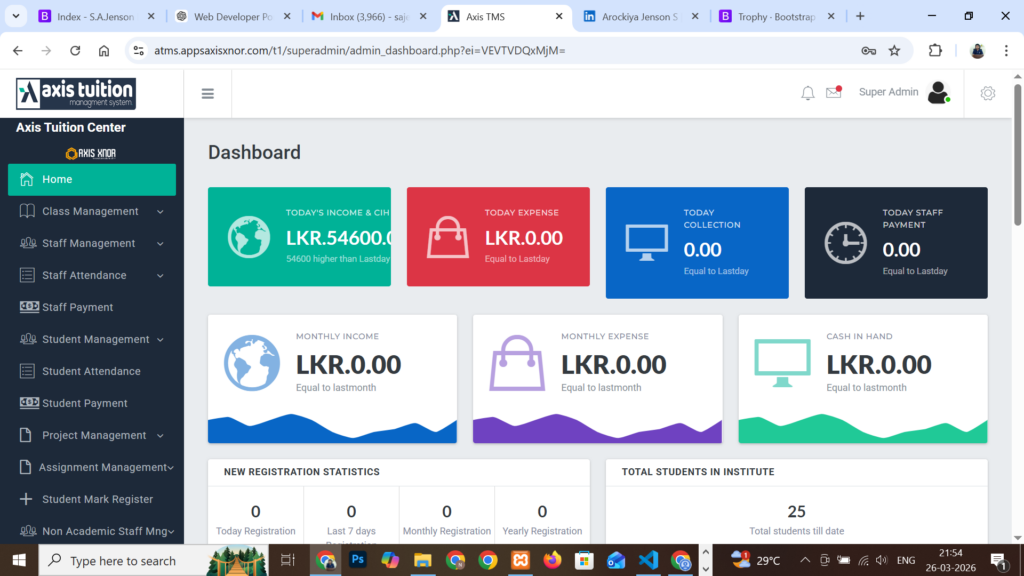Click monitor icon in Cash In Hand card
Viewport: 1024px width, 576px height.
click(782, 363)
